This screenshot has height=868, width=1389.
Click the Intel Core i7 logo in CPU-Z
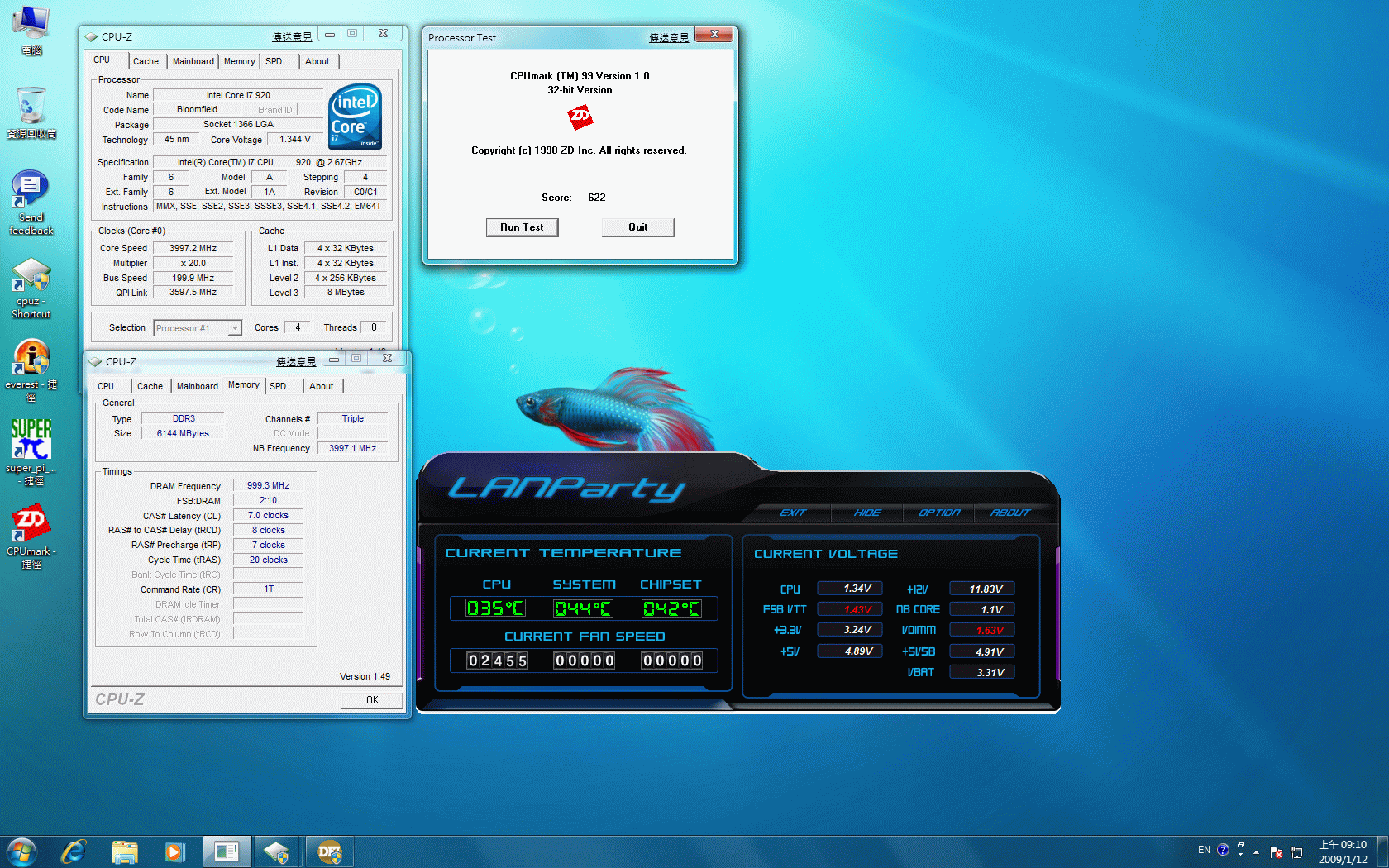pyautogui.click(x=355, y=116)
